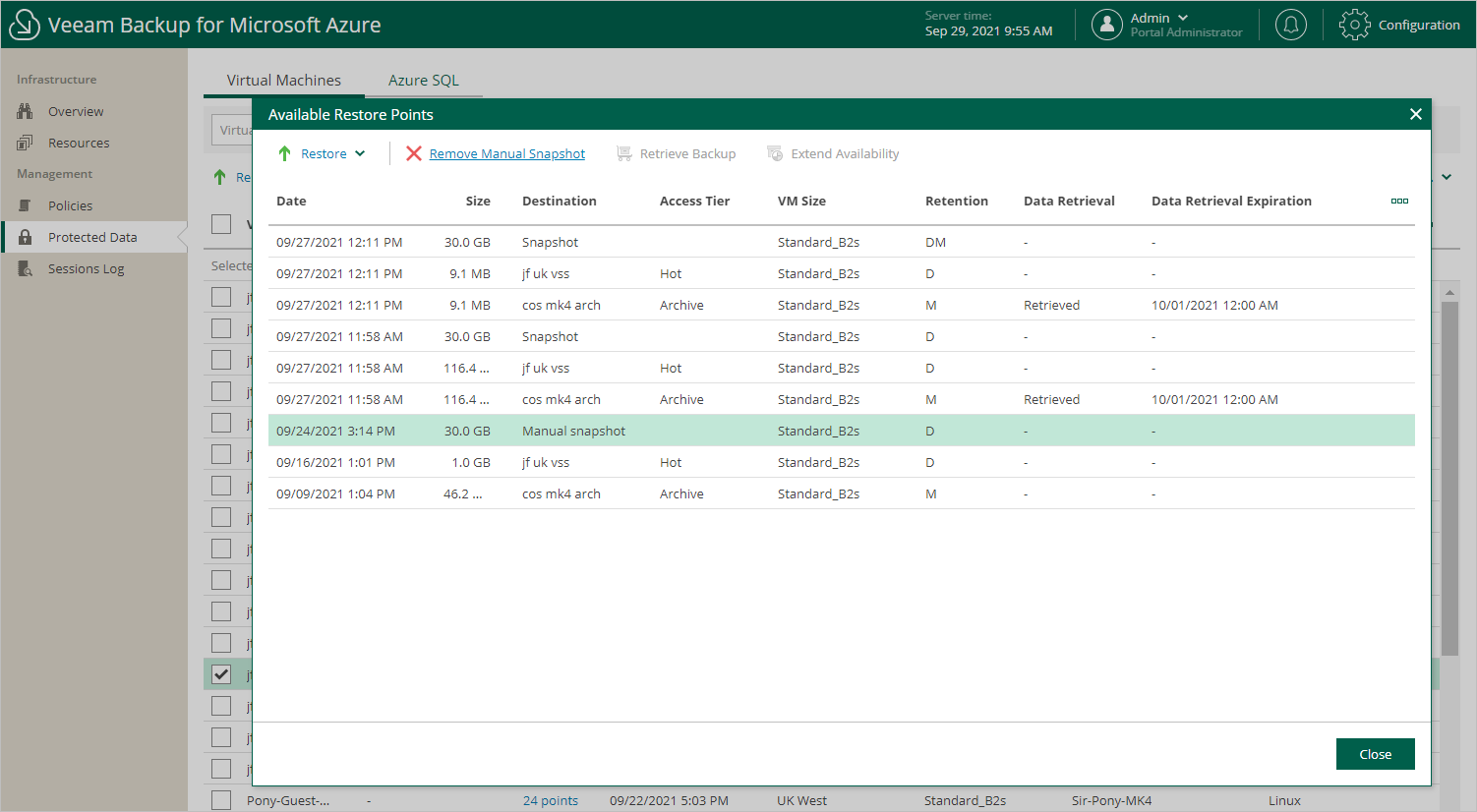Sort by the Date column header
The image size is (1477, 812).
click(x=291, y=201)
